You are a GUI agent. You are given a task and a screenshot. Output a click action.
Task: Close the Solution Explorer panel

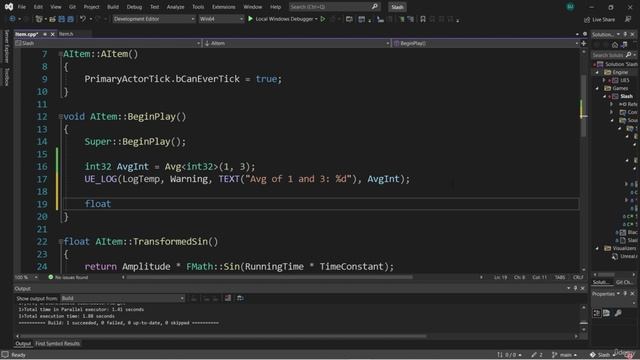632,34
